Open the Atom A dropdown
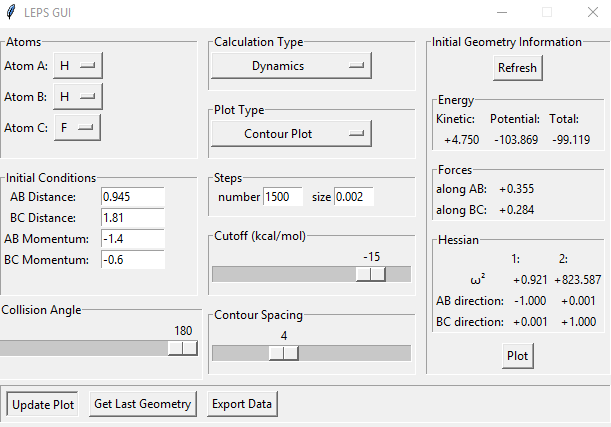Image resolution: width=611 pixels, height=427 pixels. pyautogui.click(x=78, y=65)
